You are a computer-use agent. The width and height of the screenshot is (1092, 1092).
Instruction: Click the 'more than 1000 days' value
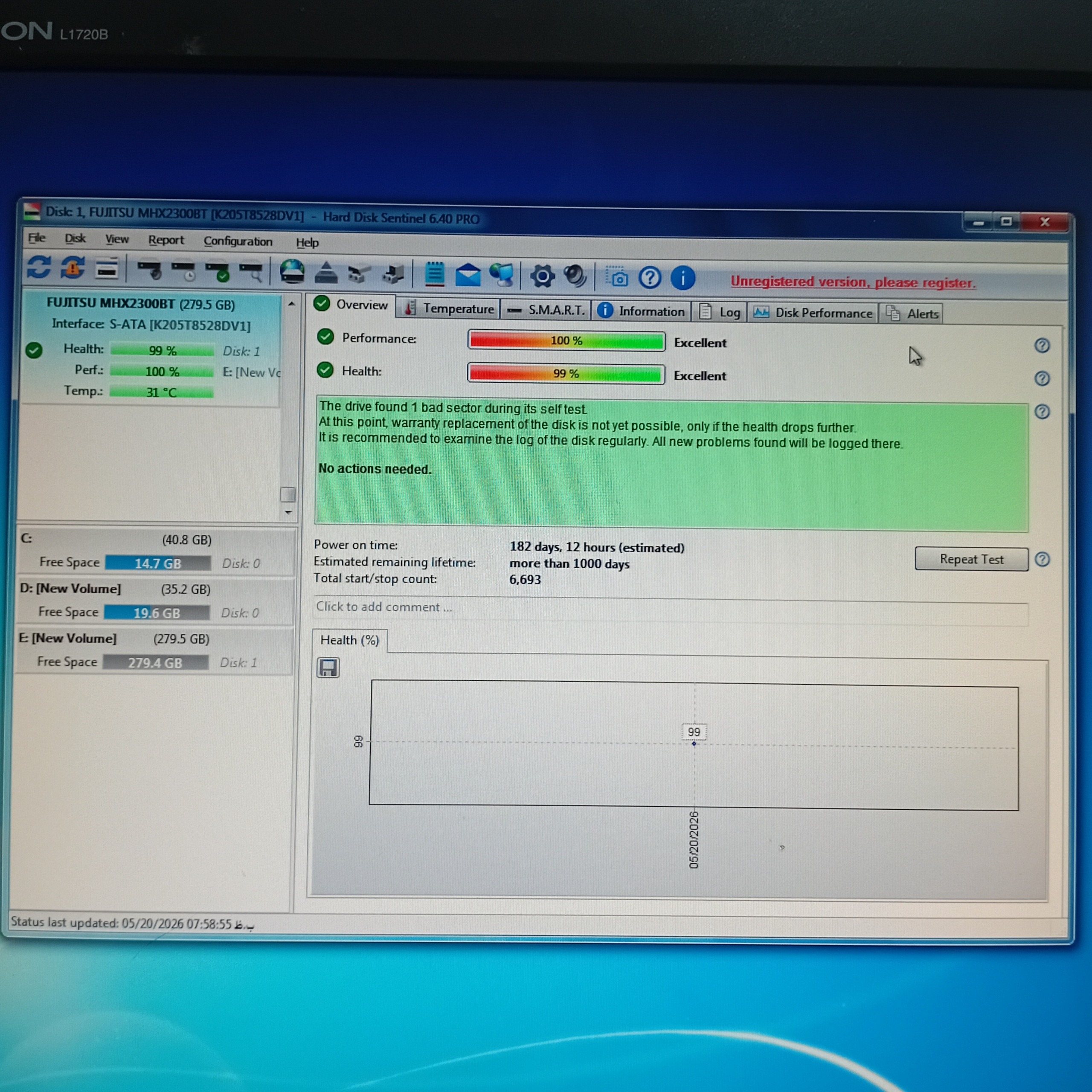tap(569, 563)
